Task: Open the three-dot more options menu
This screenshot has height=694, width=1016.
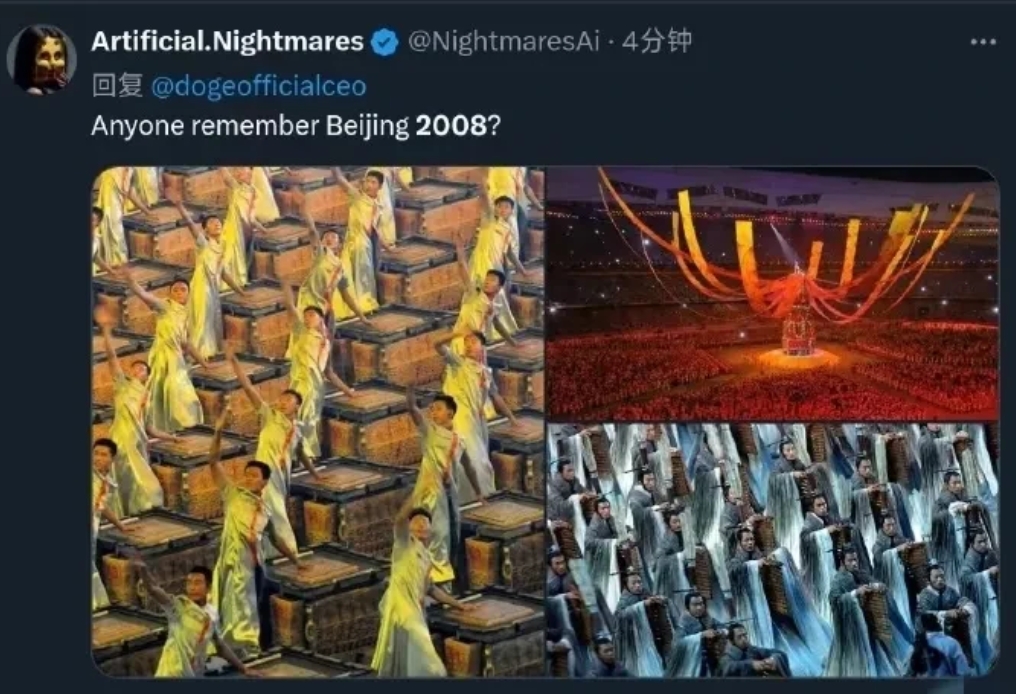Action: [x=983, y=42]
